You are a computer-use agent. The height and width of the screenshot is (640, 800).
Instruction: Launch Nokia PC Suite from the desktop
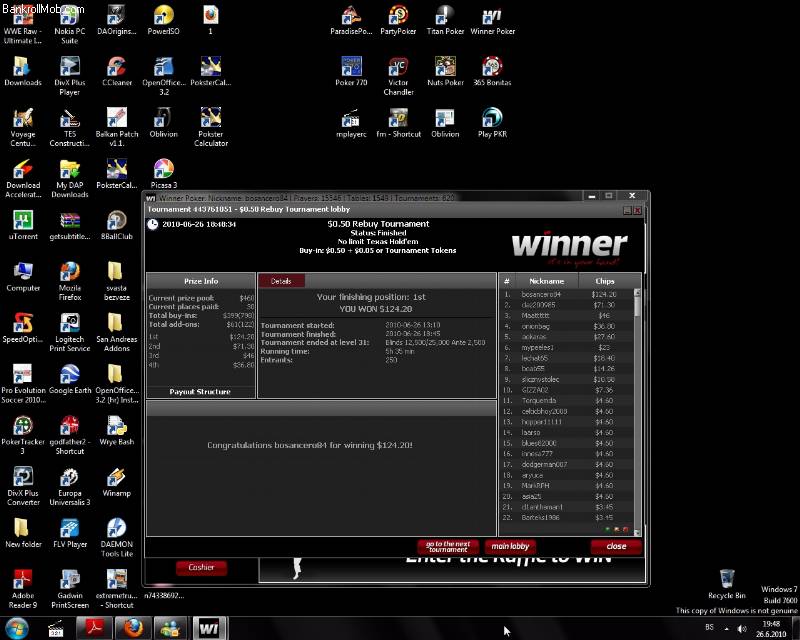pyautogui.click(x=69, y=26)
